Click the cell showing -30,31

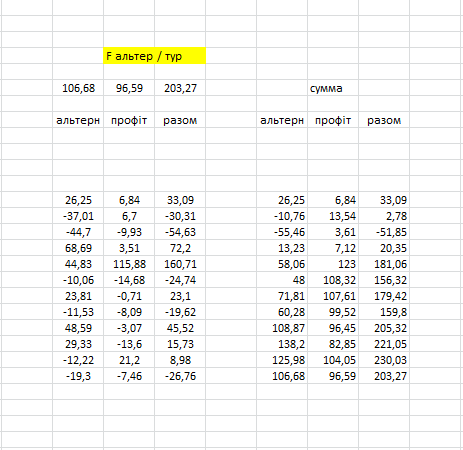click(x=180, y=216)
